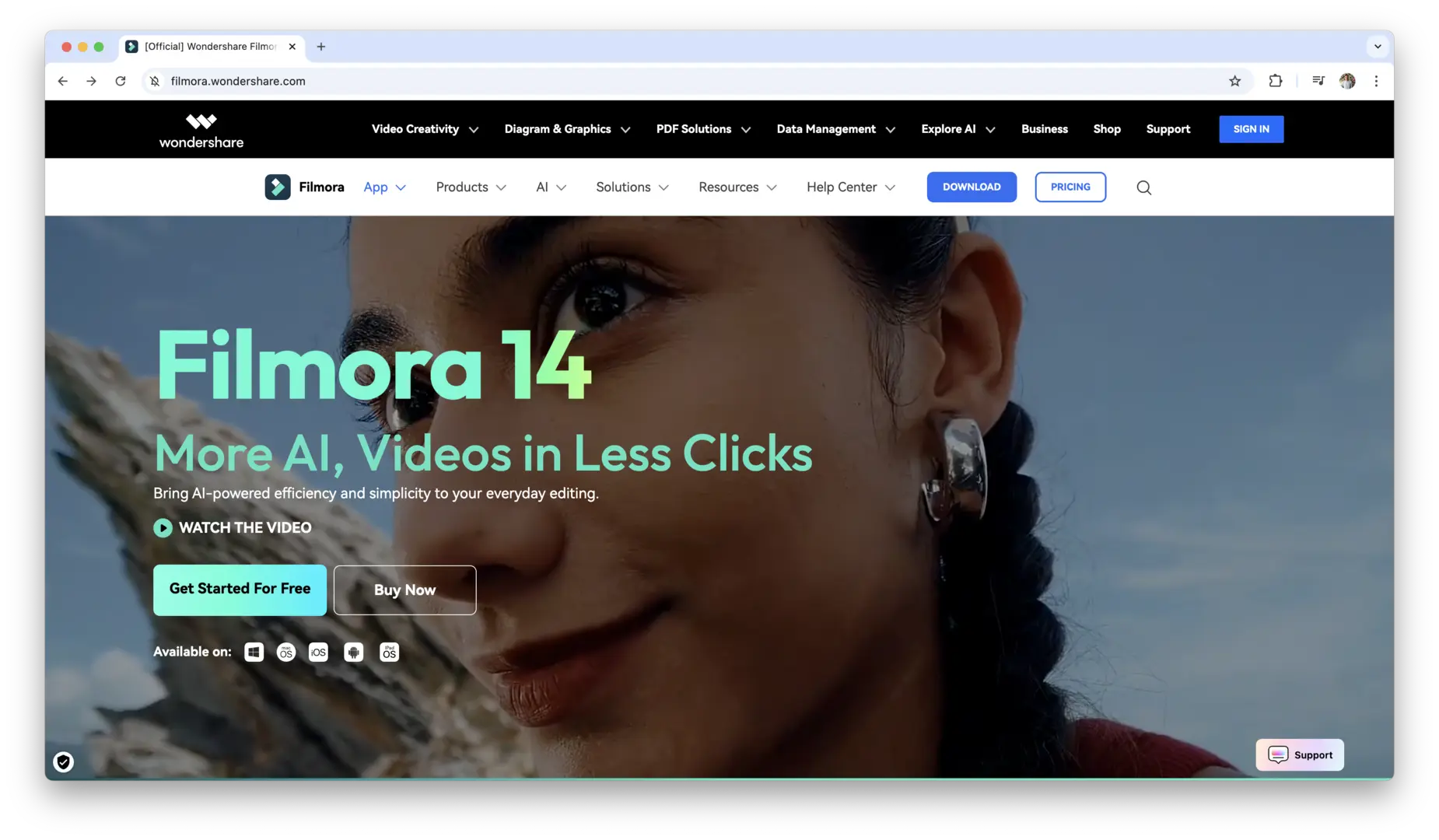Expand the Explore AI menu

pos(958,129)
